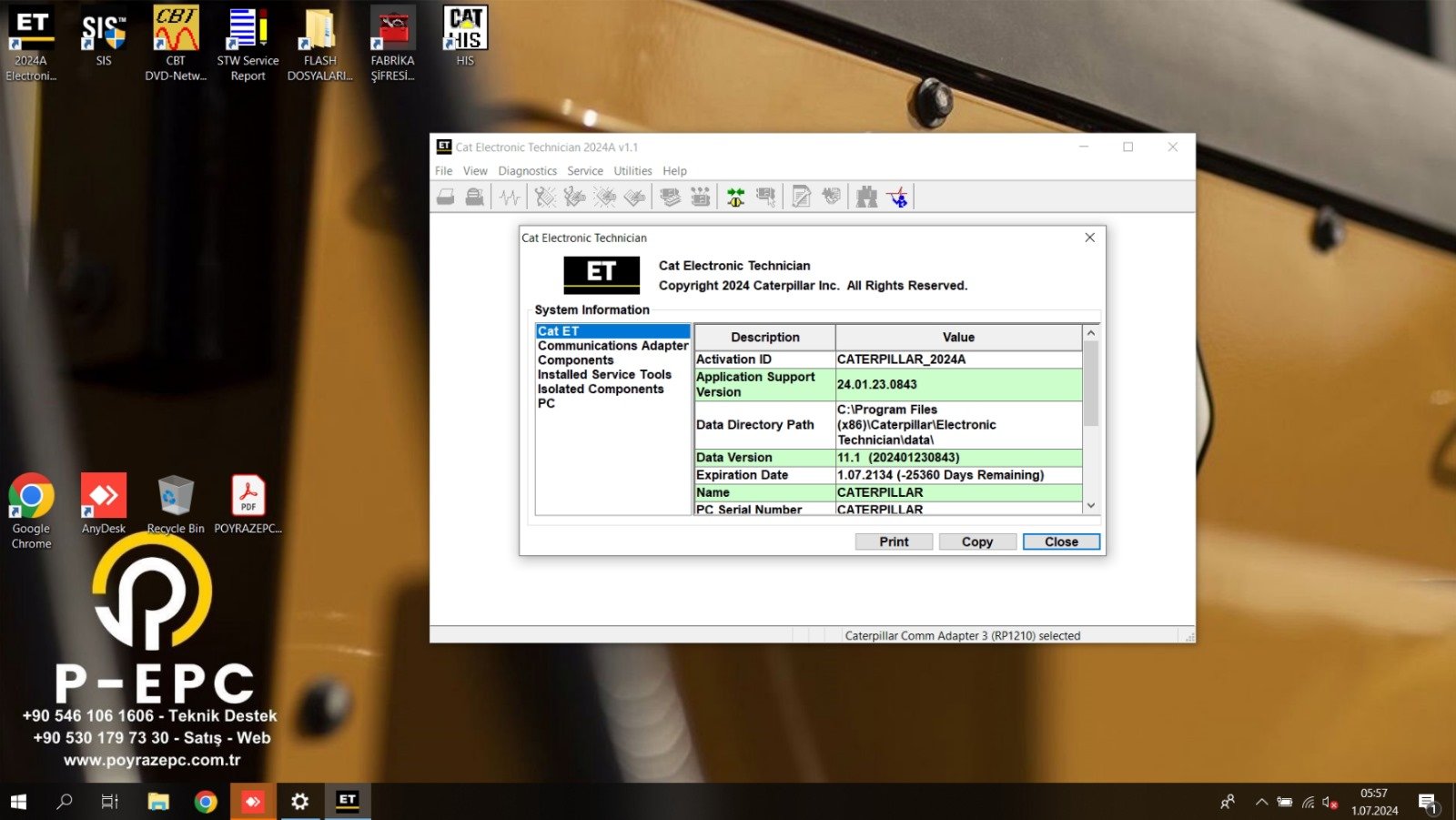The image size is (1456, 820).
Task: Open the Service menu
Action: (585, 171)
